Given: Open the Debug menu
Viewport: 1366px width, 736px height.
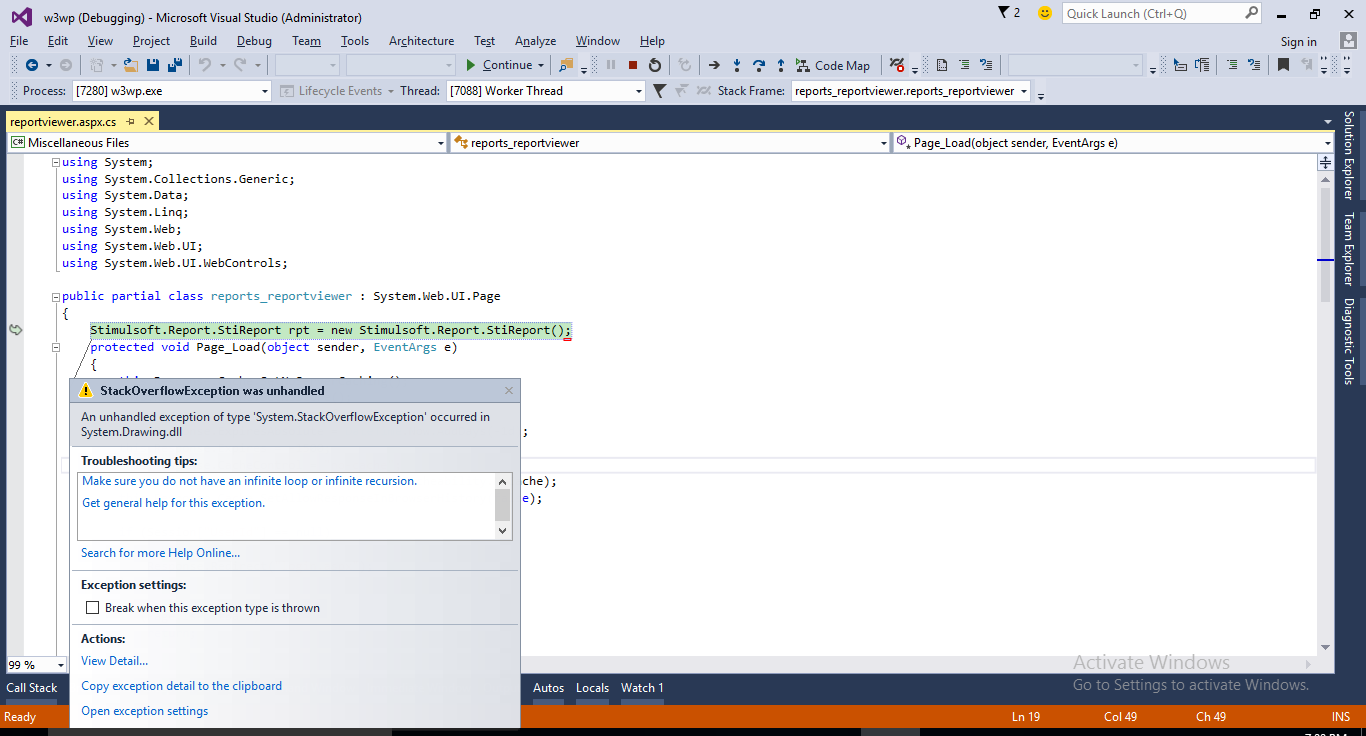Looking at the screenshot, I should tap(254, 41).
